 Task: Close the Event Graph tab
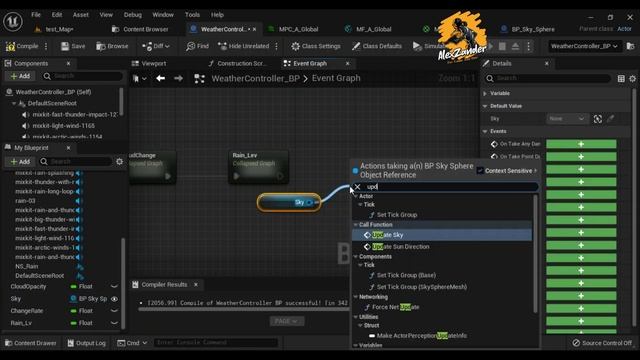(x=348, y=64)
